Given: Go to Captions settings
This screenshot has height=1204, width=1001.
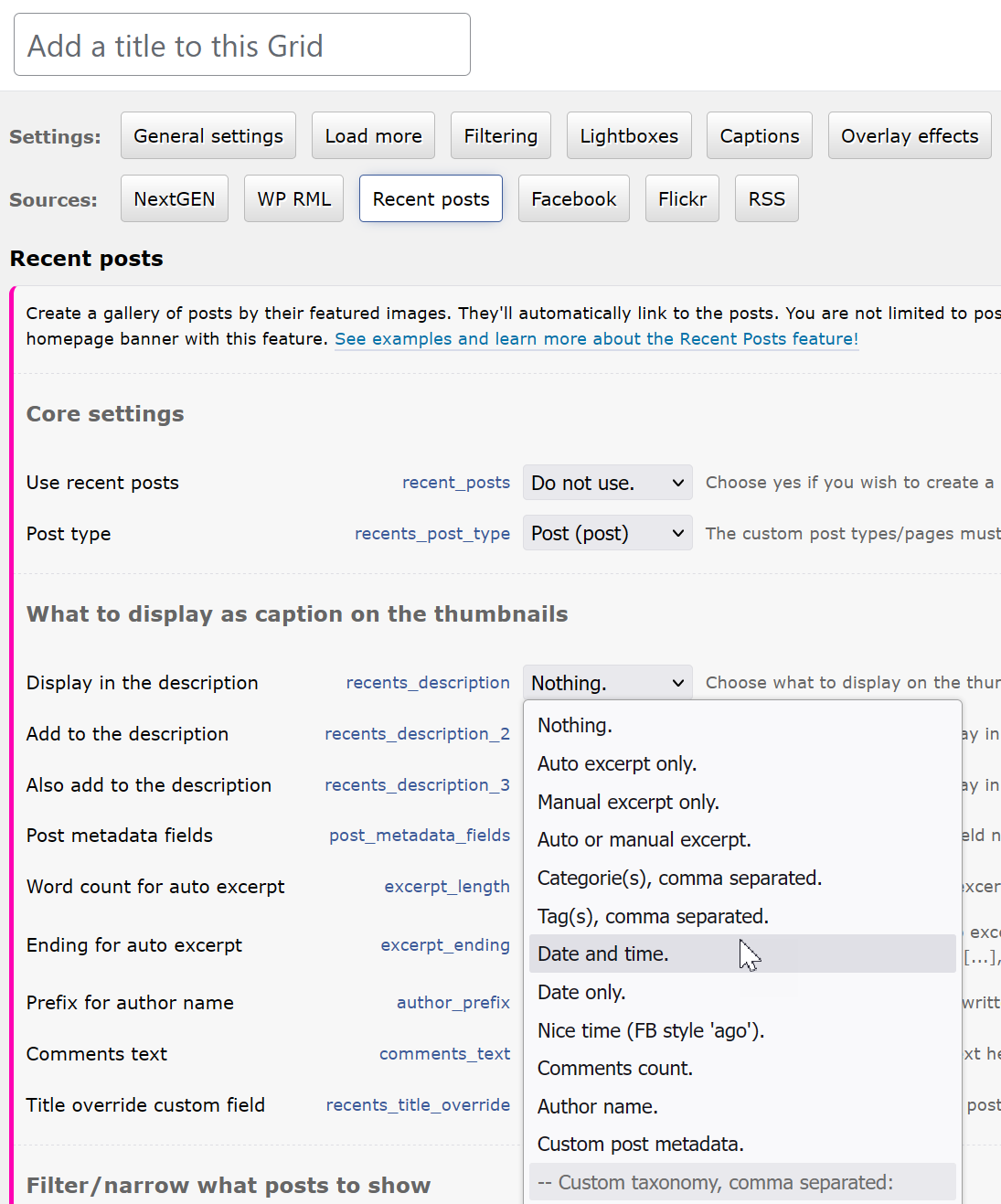Looking at the screenshot, I should coord(759,136).
